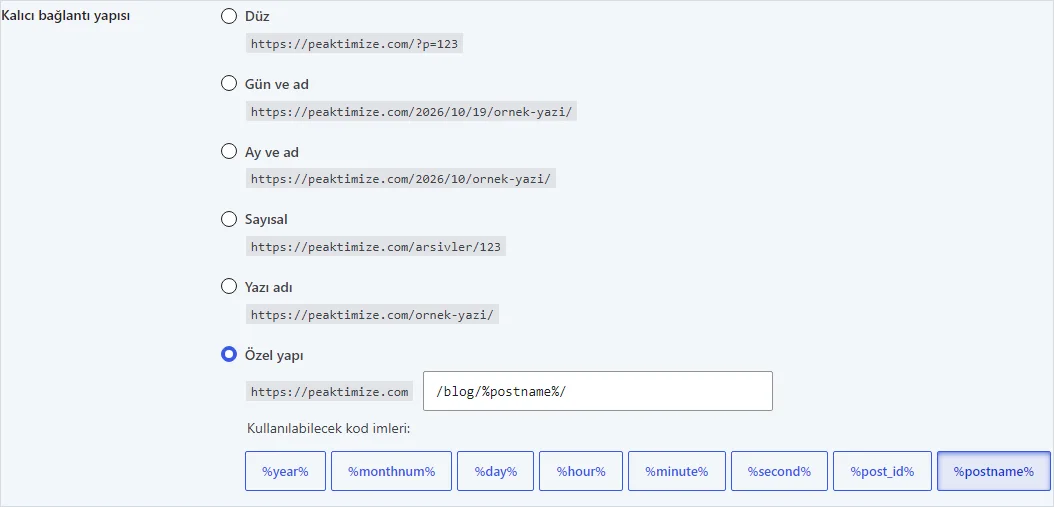Image resolution: width=1054 pixels, height=507 pixels.
Task: Click the 2026/10/19/ornek-yazi example URL
Action: click(x=411, y=112)
